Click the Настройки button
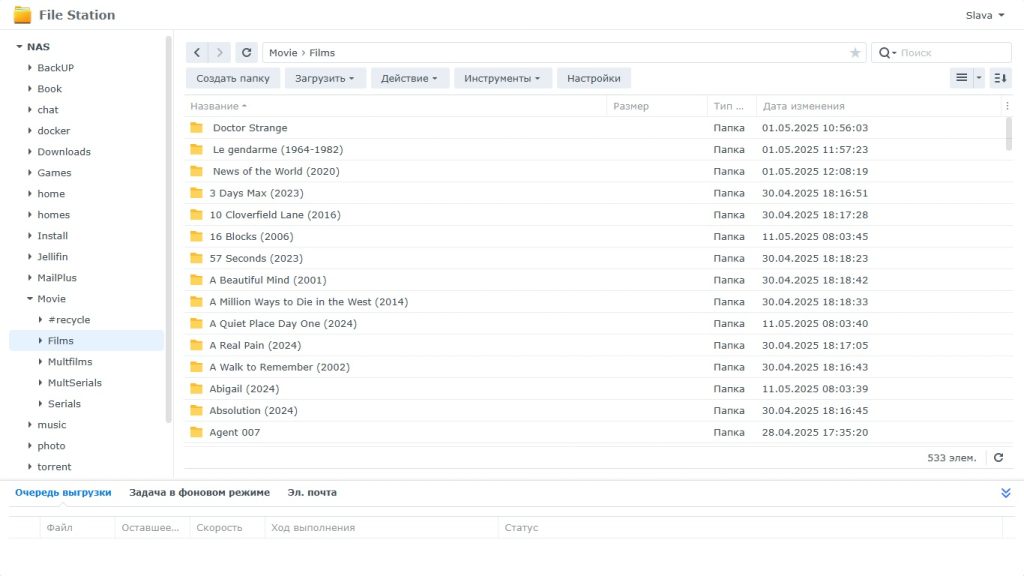The height and width of the screenshot is (576, 1024). click(594, 78)
